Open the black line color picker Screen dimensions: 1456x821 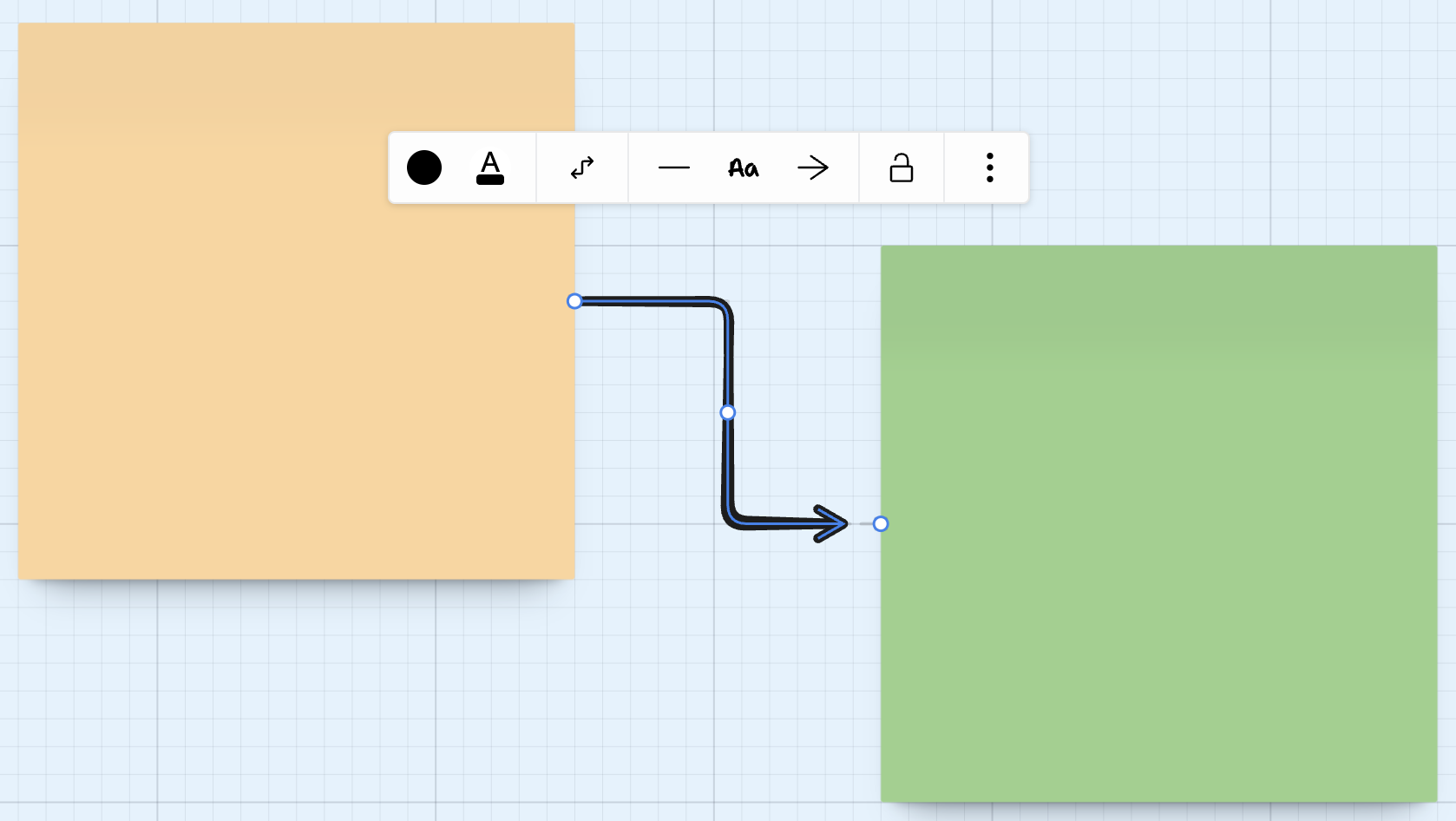424,167
